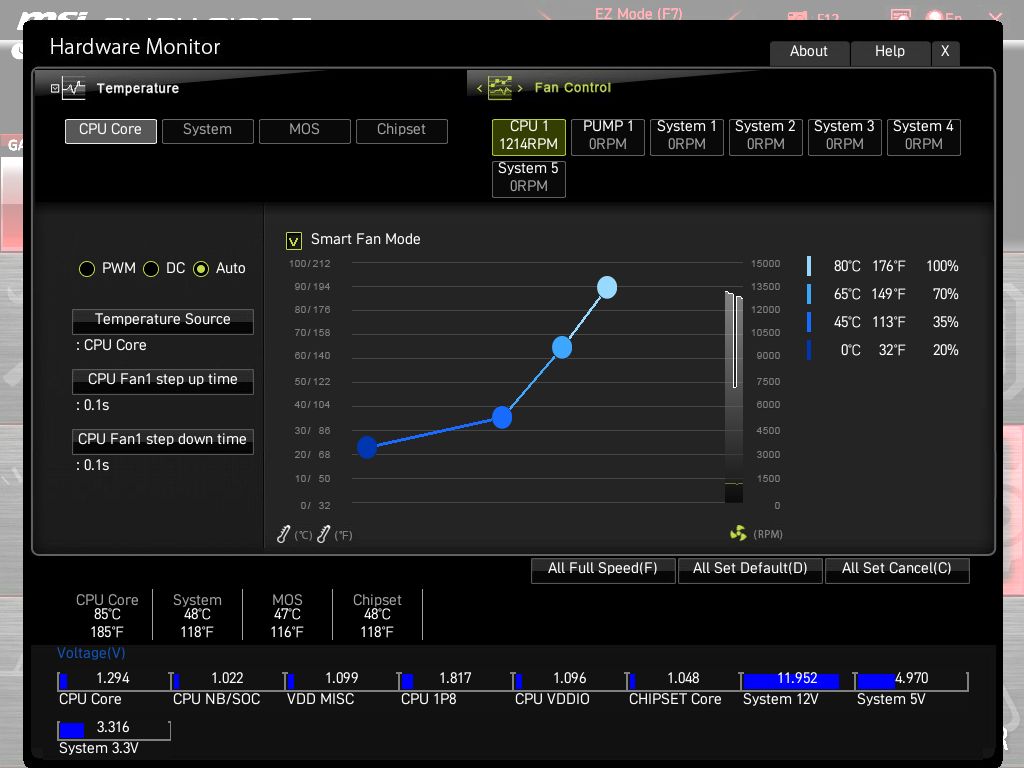Click the CPU 1P8 1.817 voltage bar

455,680
